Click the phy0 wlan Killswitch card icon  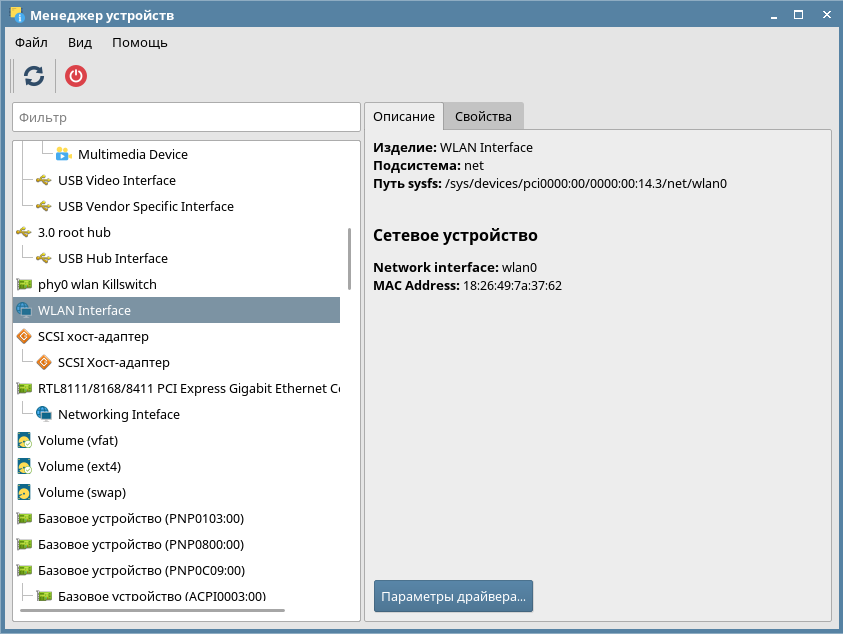click(24, 285)
